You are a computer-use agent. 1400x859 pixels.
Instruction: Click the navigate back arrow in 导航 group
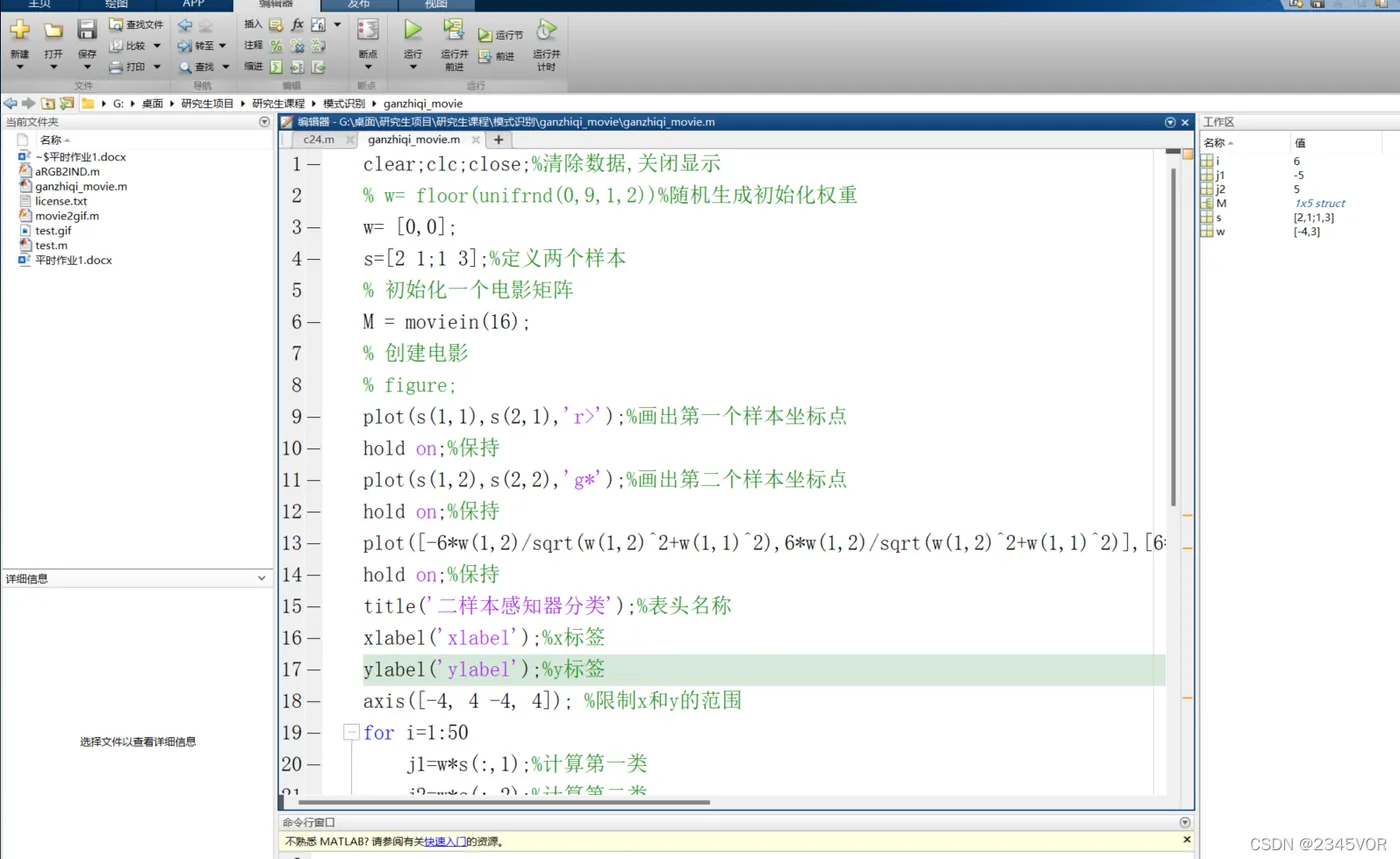[185, 24]
